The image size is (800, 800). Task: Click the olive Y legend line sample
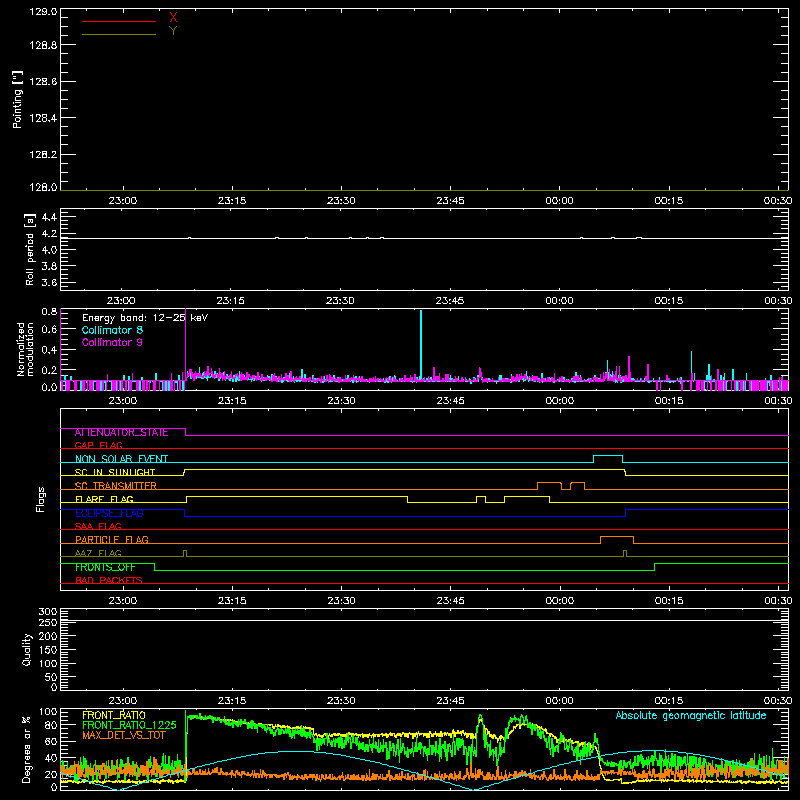click(119, 34)
